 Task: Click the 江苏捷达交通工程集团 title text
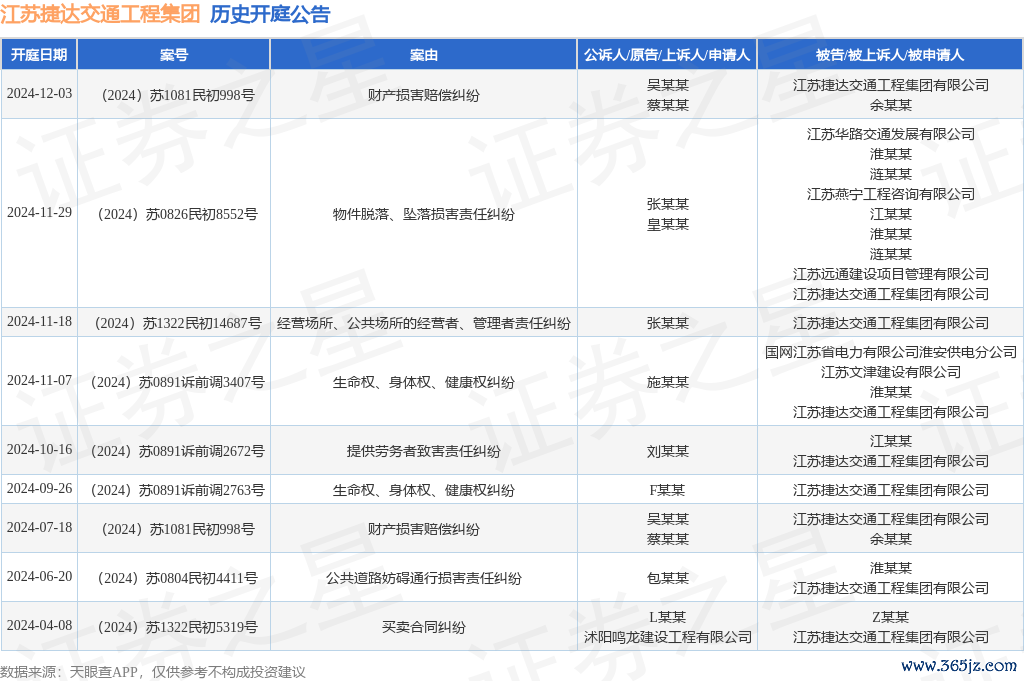[100, 14]
